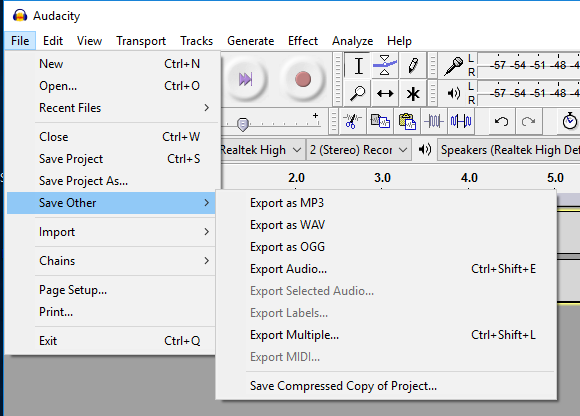This screenshot has height=416, width=580.
Task: Choose Page Setup...
Action: (111, 290)
